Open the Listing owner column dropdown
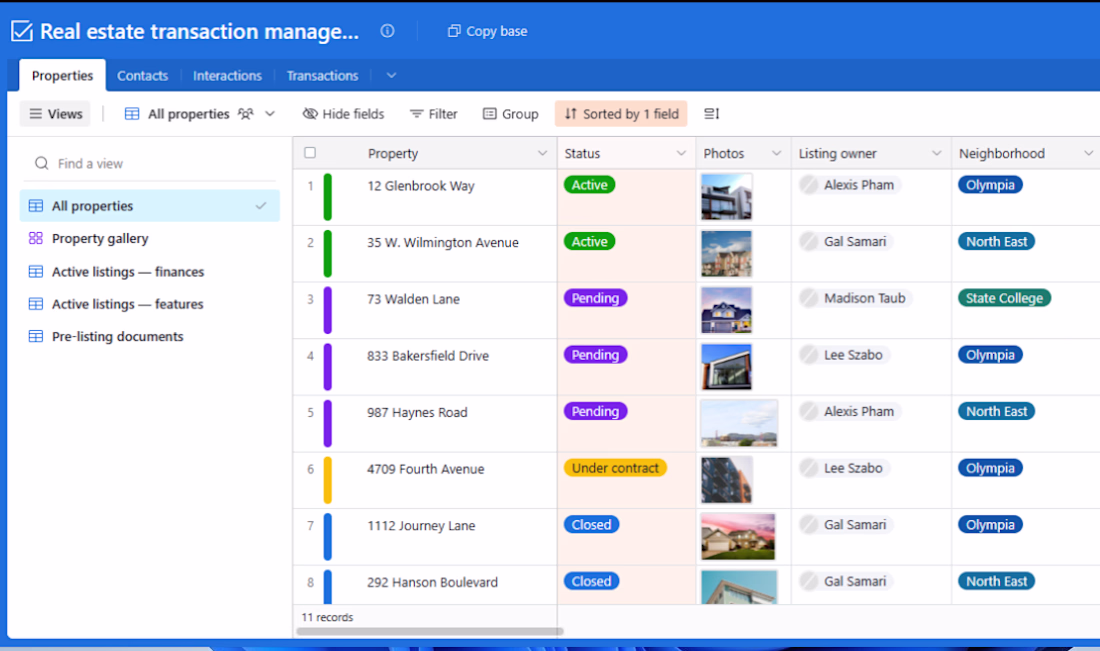This screenshot has width=1100, height=651. point(936,154)
